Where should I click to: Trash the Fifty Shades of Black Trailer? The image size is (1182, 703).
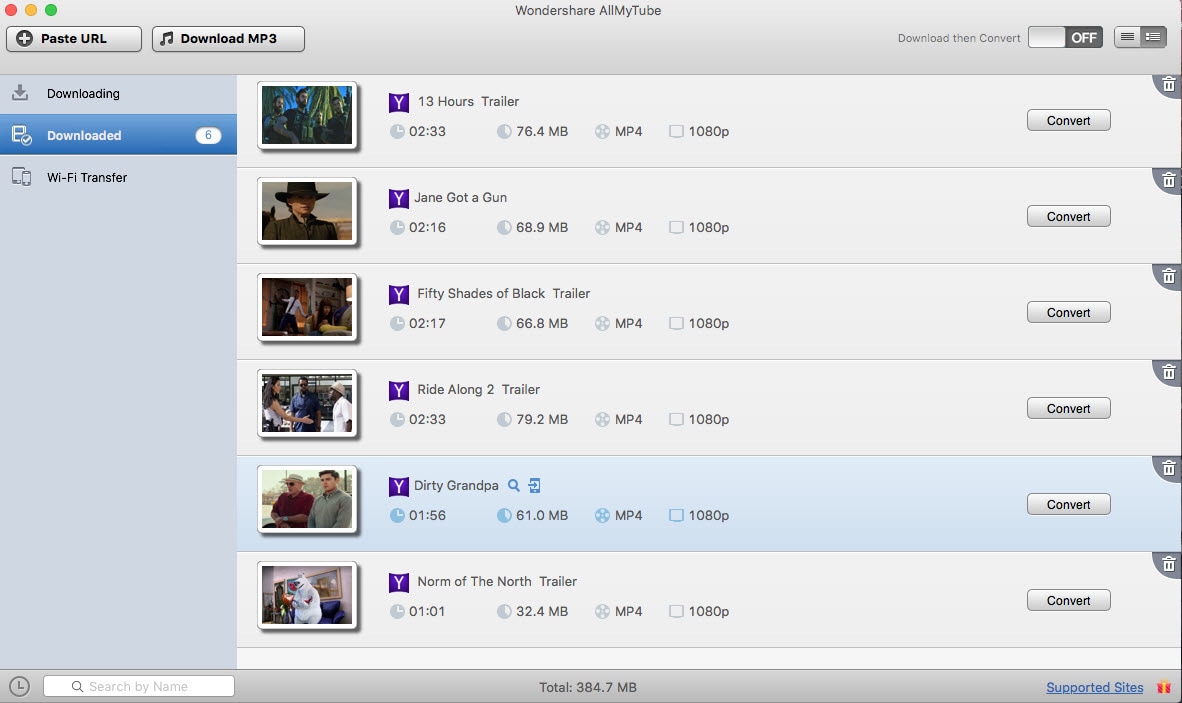(1168, 277)
